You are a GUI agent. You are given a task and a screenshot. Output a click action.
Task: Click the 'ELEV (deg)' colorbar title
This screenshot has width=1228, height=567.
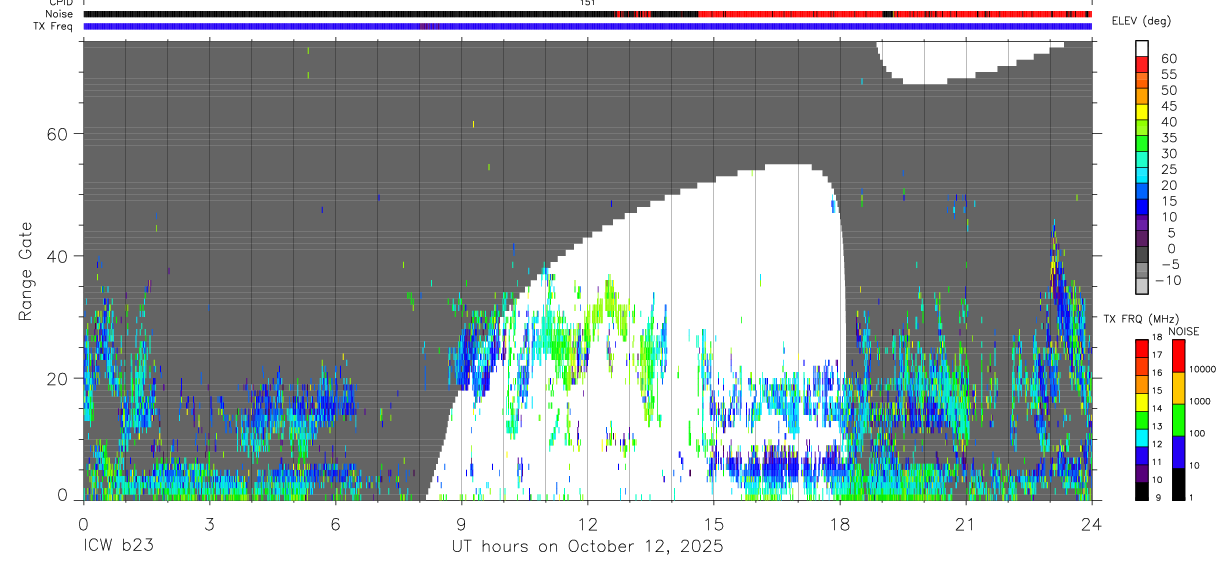[x=1141, y=21]
